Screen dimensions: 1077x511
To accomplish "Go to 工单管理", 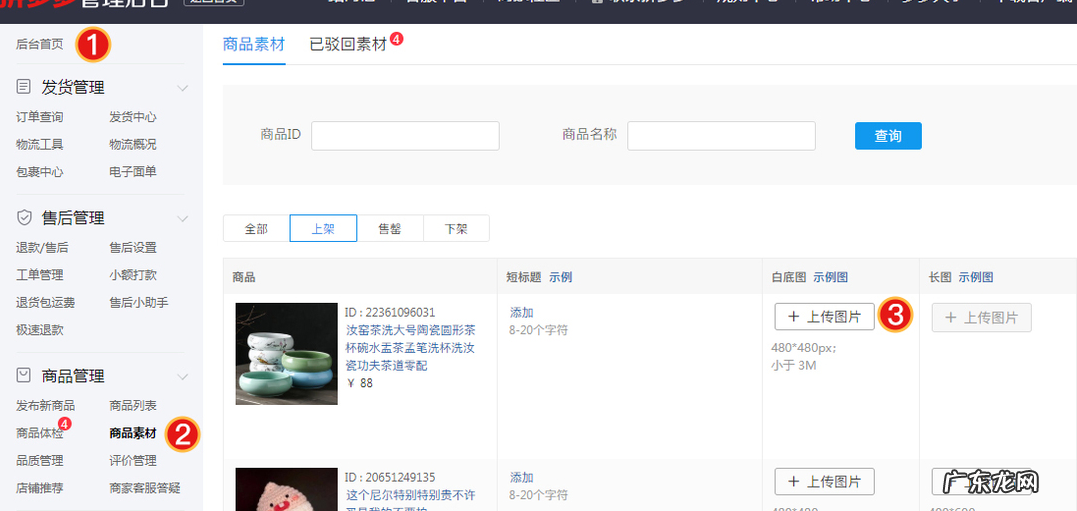I will coord(40,275).
